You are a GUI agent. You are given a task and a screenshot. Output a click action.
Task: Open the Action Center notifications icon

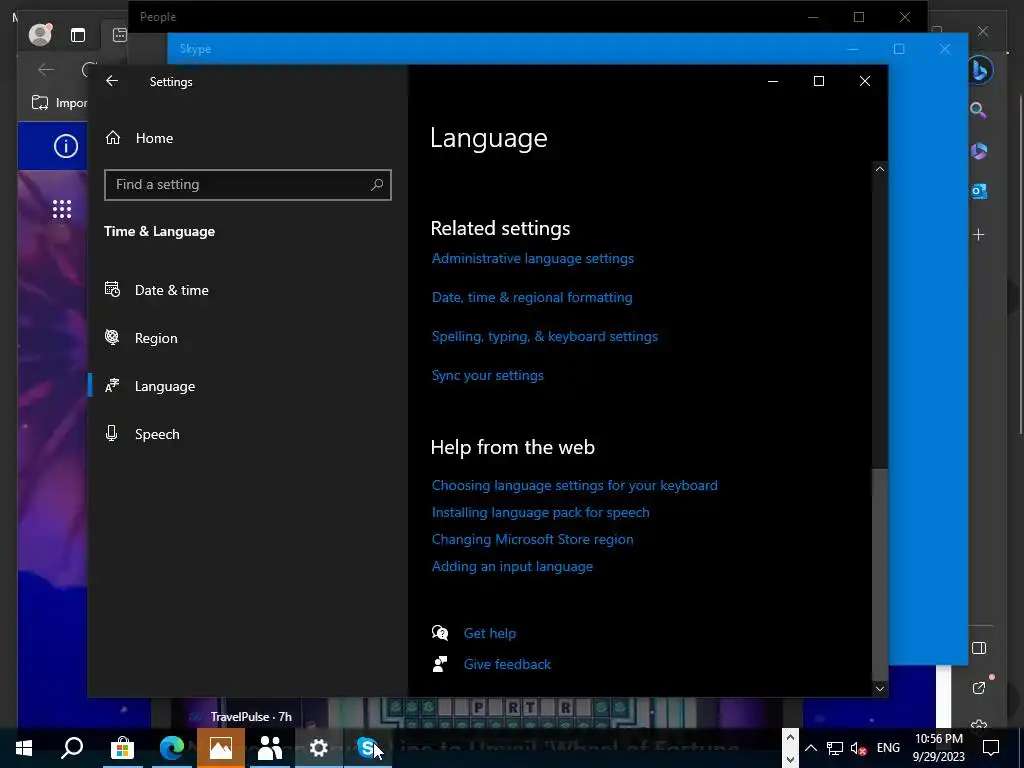pyautogui.click(x=991, y=748)
